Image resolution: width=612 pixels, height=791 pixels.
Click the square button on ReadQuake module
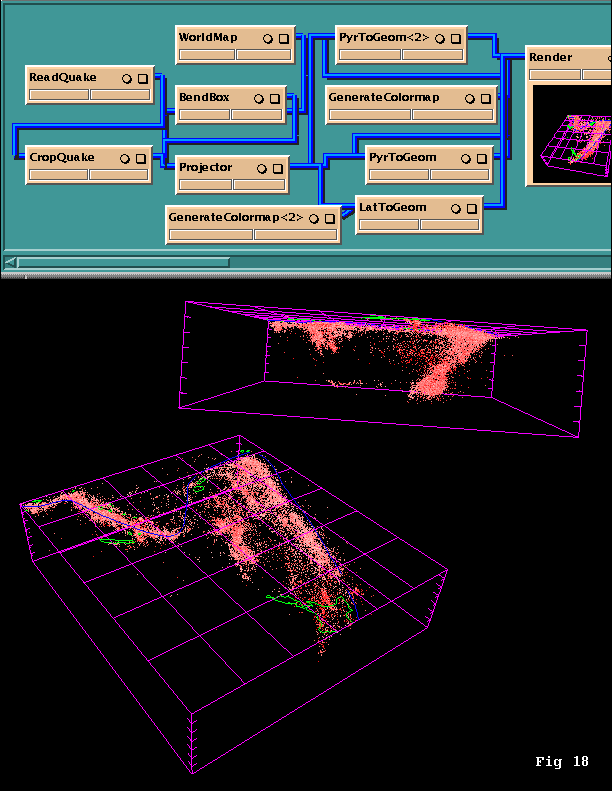143,78
